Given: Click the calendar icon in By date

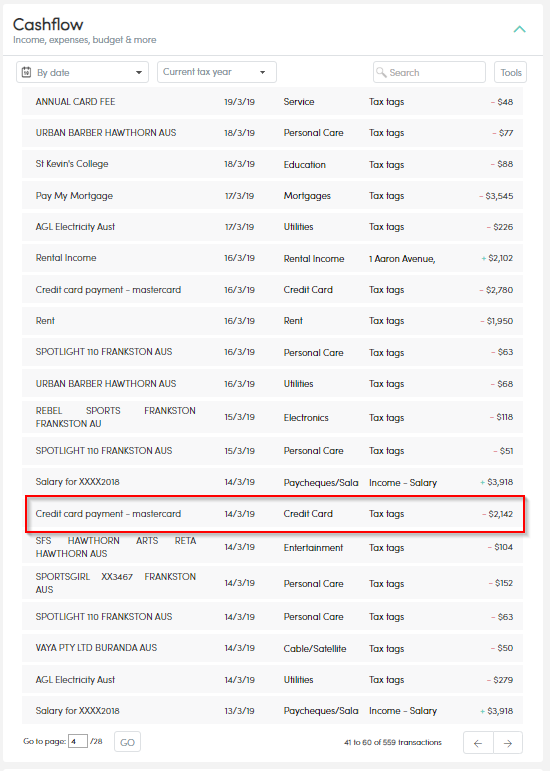Looking at the screenshot, I should [27, 72].
